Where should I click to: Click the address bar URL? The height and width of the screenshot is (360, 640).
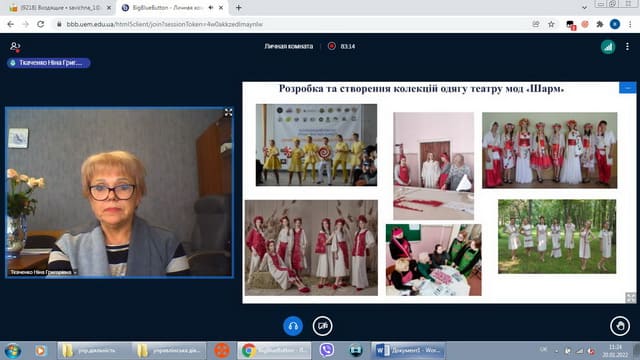pyautogui.click(x=164, y=24)
